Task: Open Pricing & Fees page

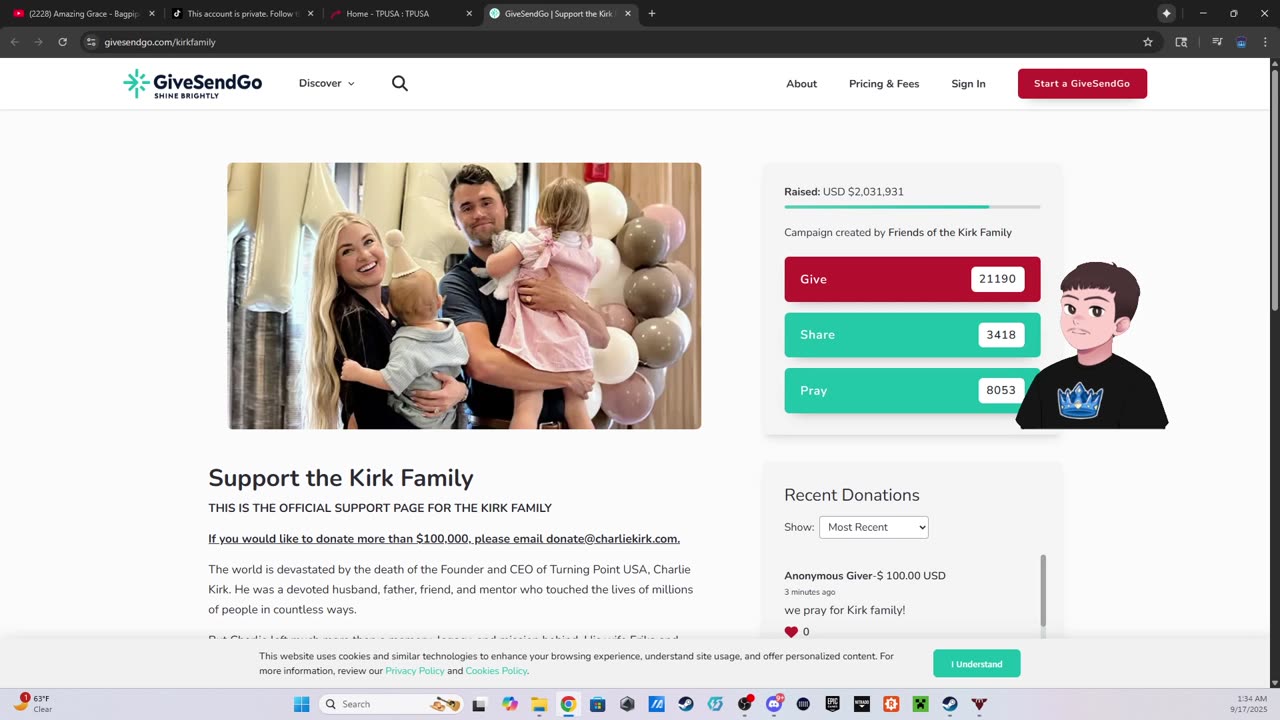Action: (884, 84)
